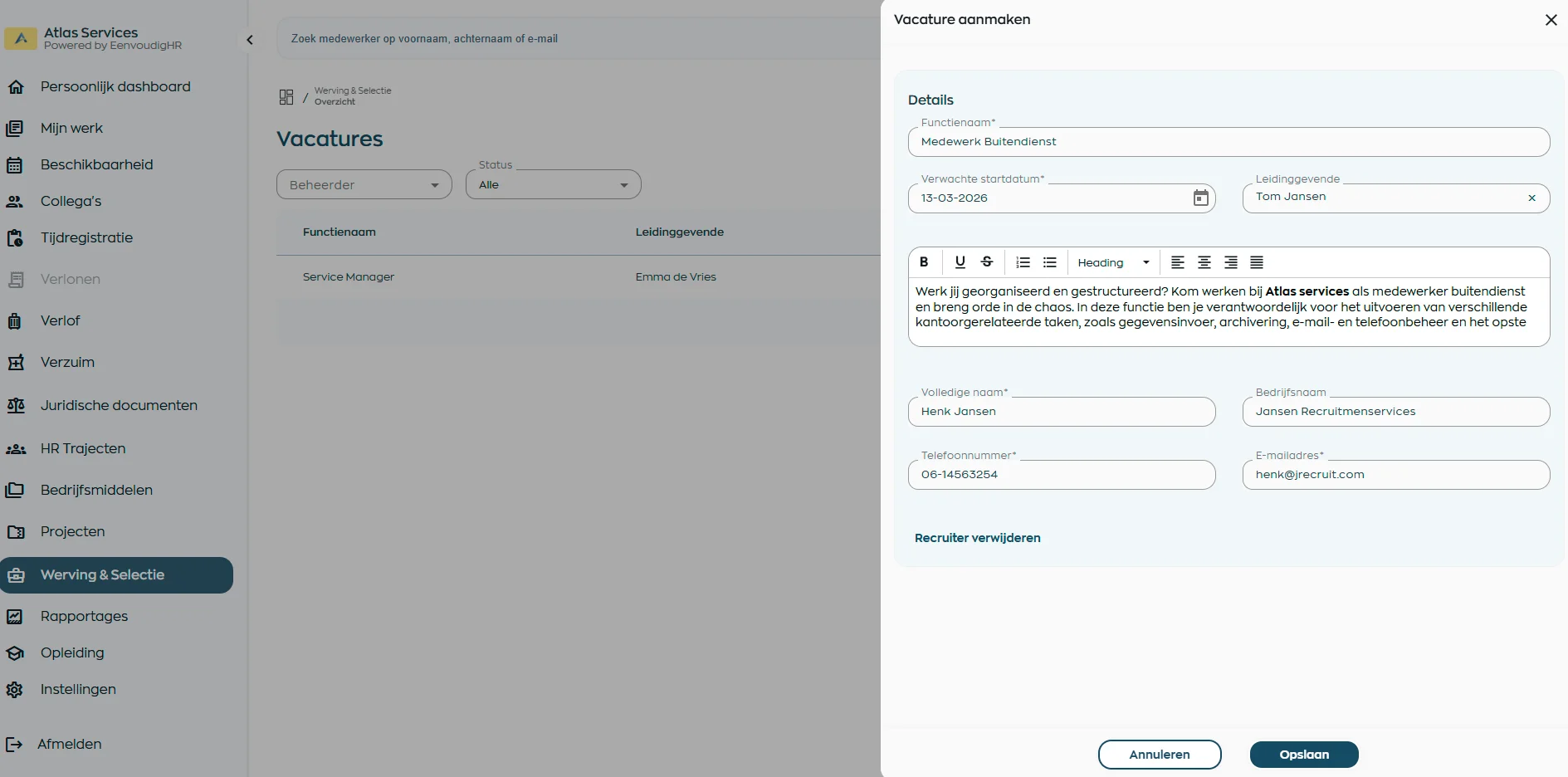The height and width of the screenshot is (777, 1568).
Task: Click Recruiter verwijderen link
Action: tap(978, 538)
